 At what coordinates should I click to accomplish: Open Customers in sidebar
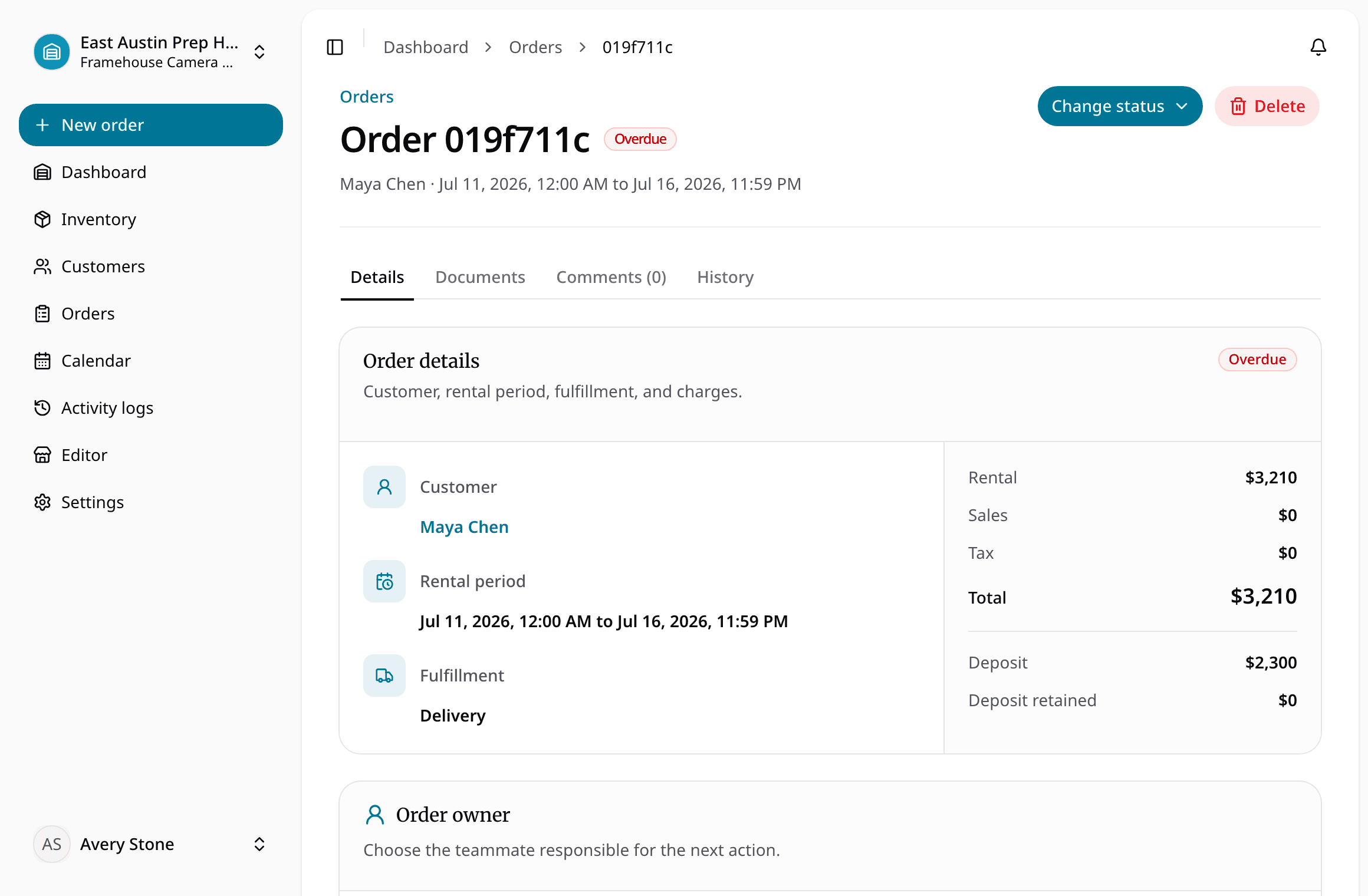pyautogui.click(x=151, y=266)
